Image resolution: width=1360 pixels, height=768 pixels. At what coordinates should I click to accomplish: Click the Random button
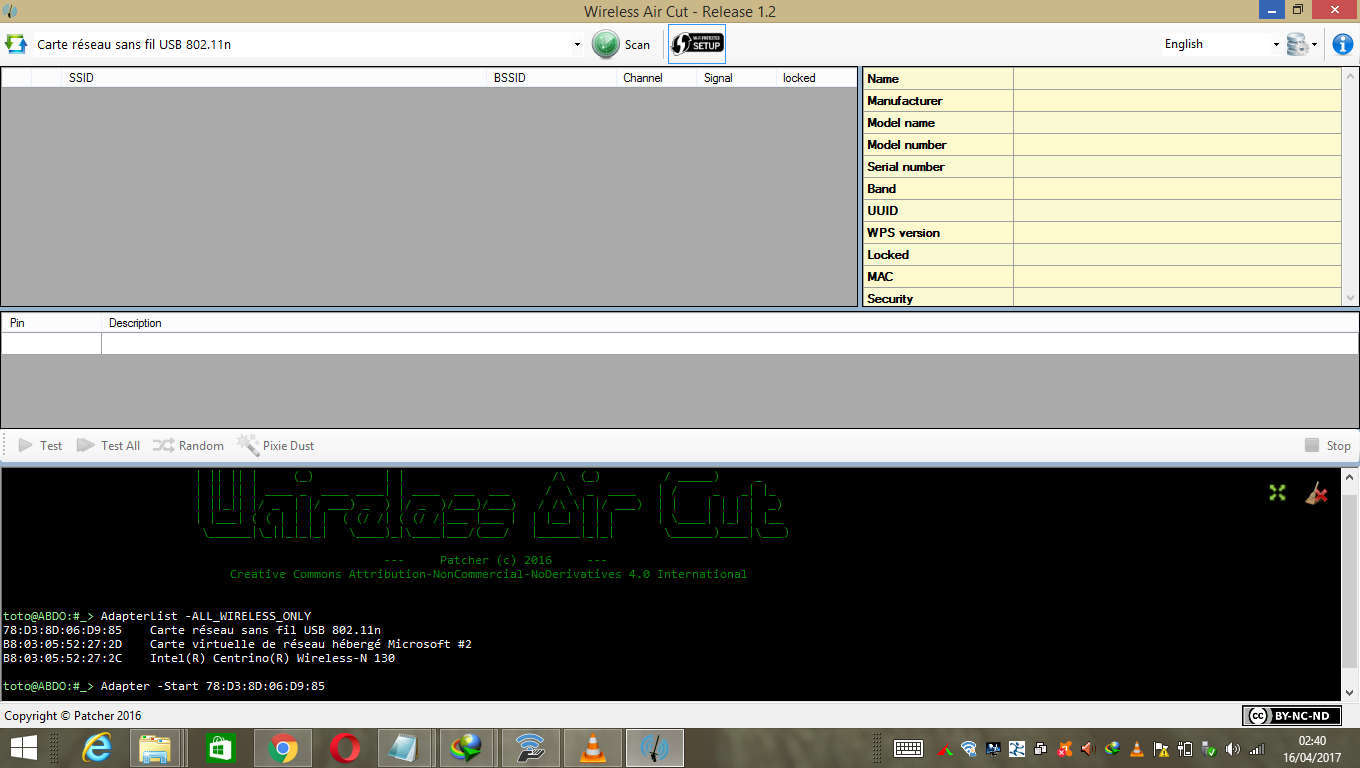point(188,445)
